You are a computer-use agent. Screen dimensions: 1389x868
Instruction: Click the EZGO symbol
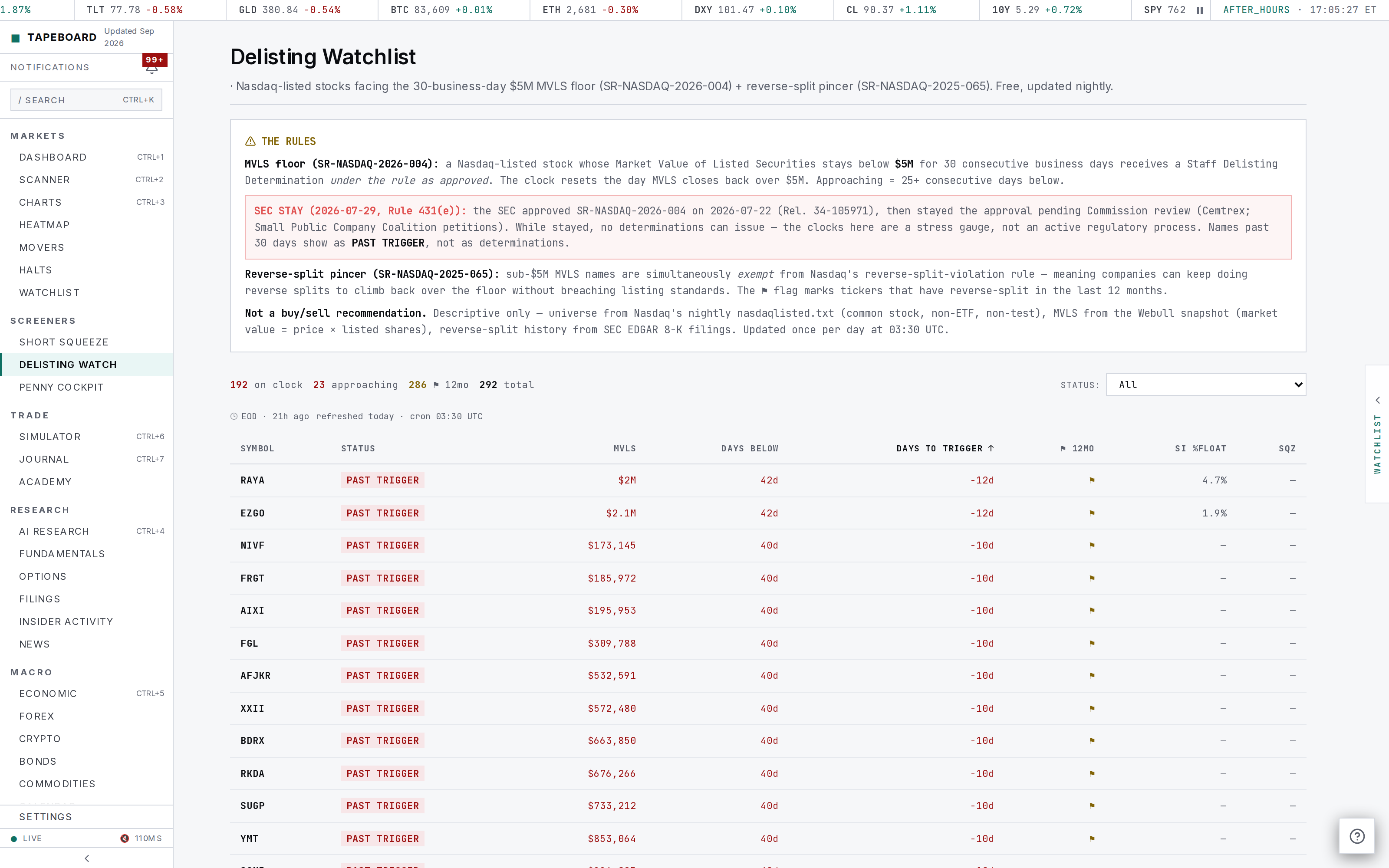point(253,513)
